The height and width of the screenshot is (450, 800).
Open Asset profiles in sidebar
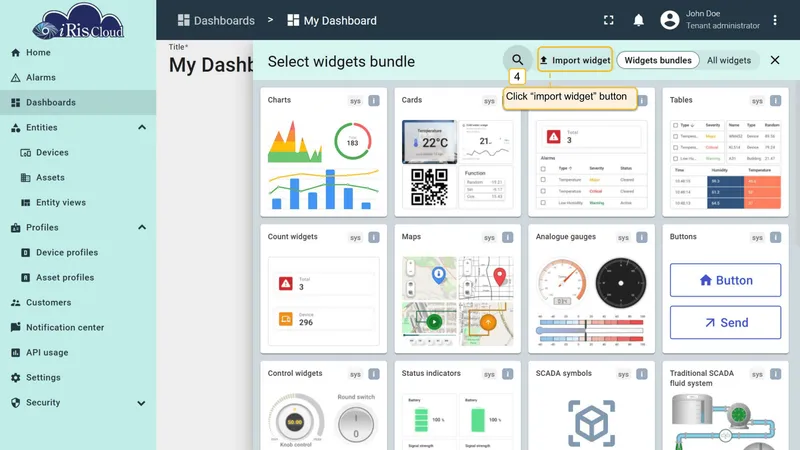[x=78, y=278]
